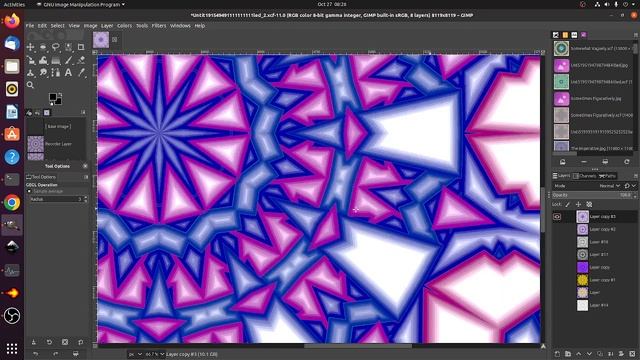
Task: Open the Filters menu
Action: pyautogui.click(x=159, y=25)
